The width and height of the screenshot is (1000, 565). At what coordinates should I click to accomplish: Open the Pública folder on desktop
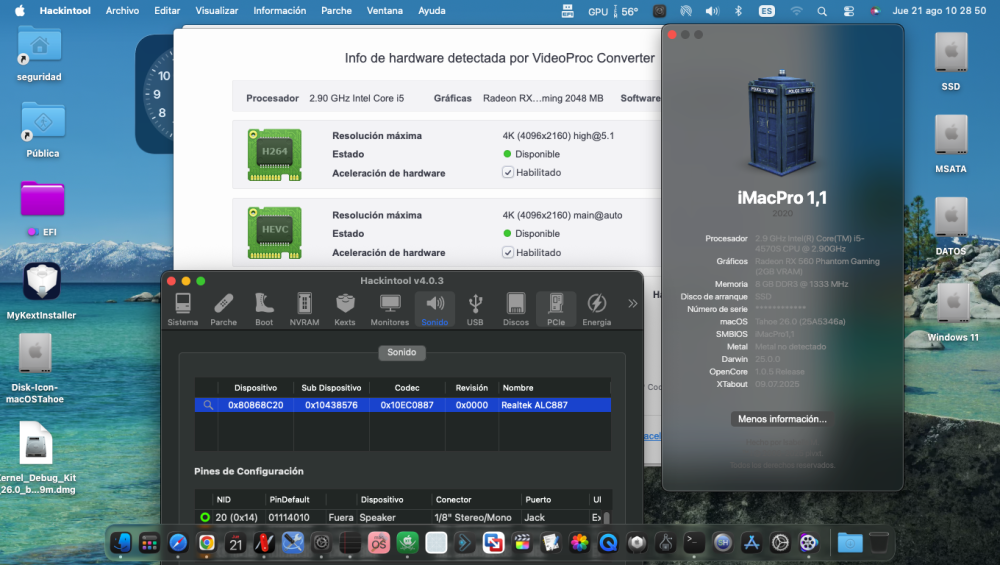pyautogui.click(x=43, y=130)
